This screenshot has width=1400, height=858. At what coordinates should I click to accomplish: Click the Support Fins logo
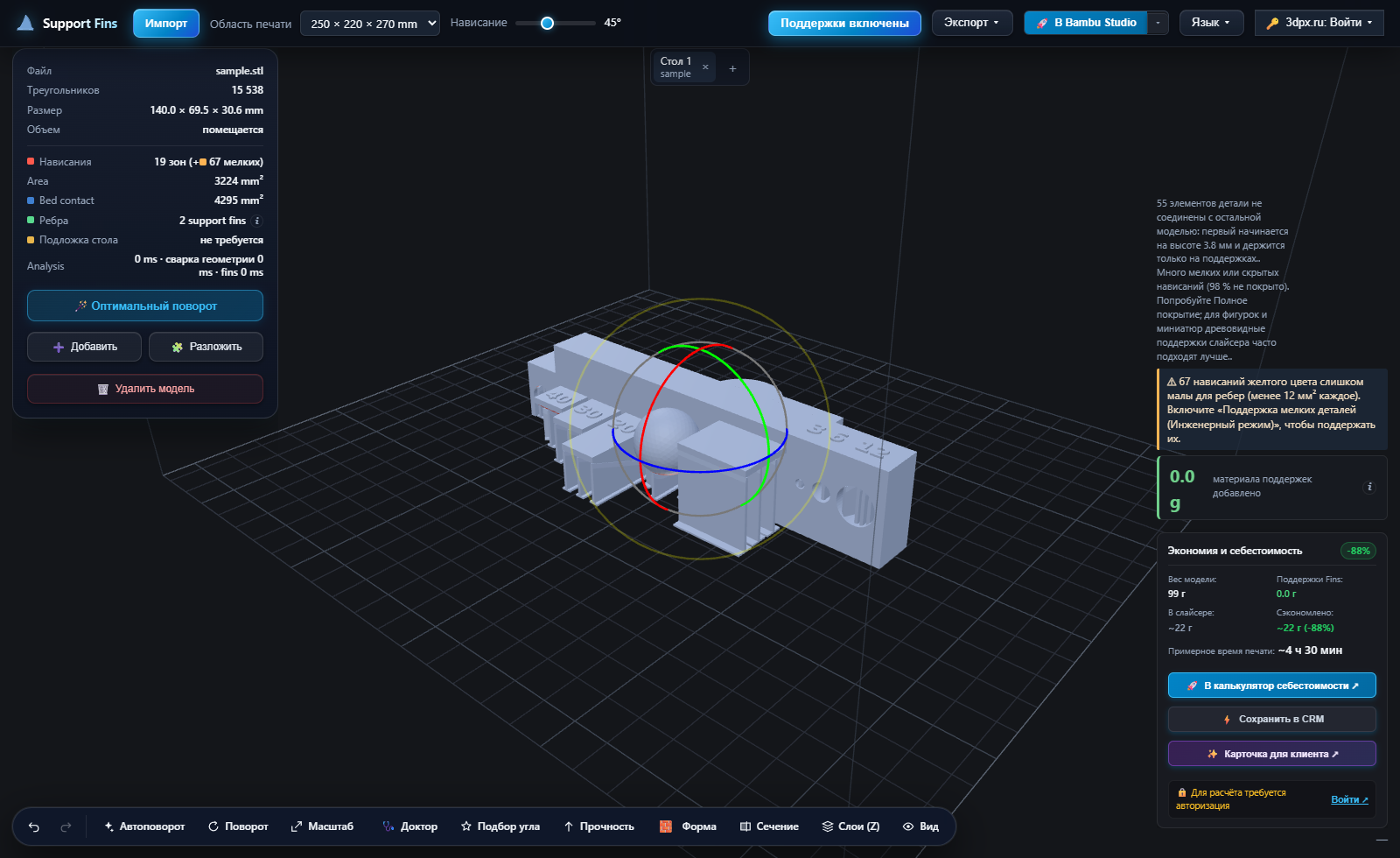coord(67,23)
